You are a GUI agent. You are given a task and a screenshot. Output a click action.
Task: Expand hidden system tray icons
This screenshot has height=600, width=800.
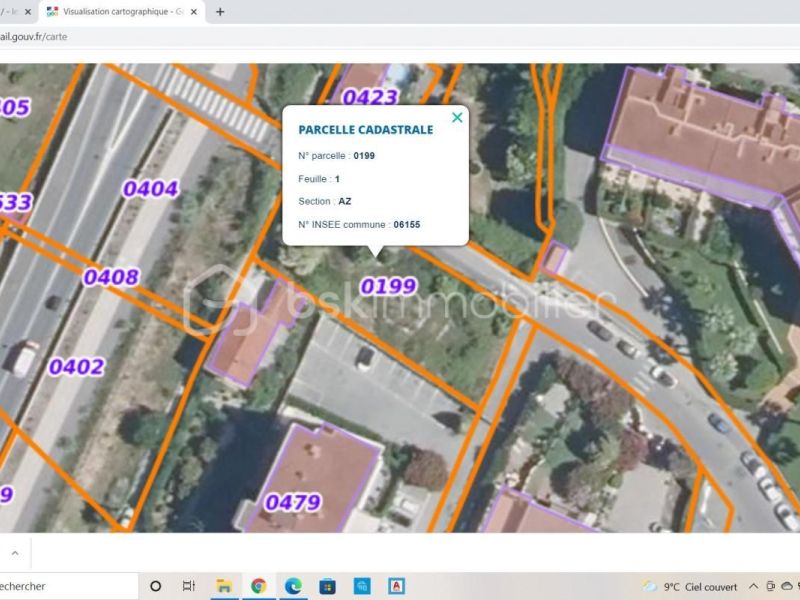click(753, 586)
